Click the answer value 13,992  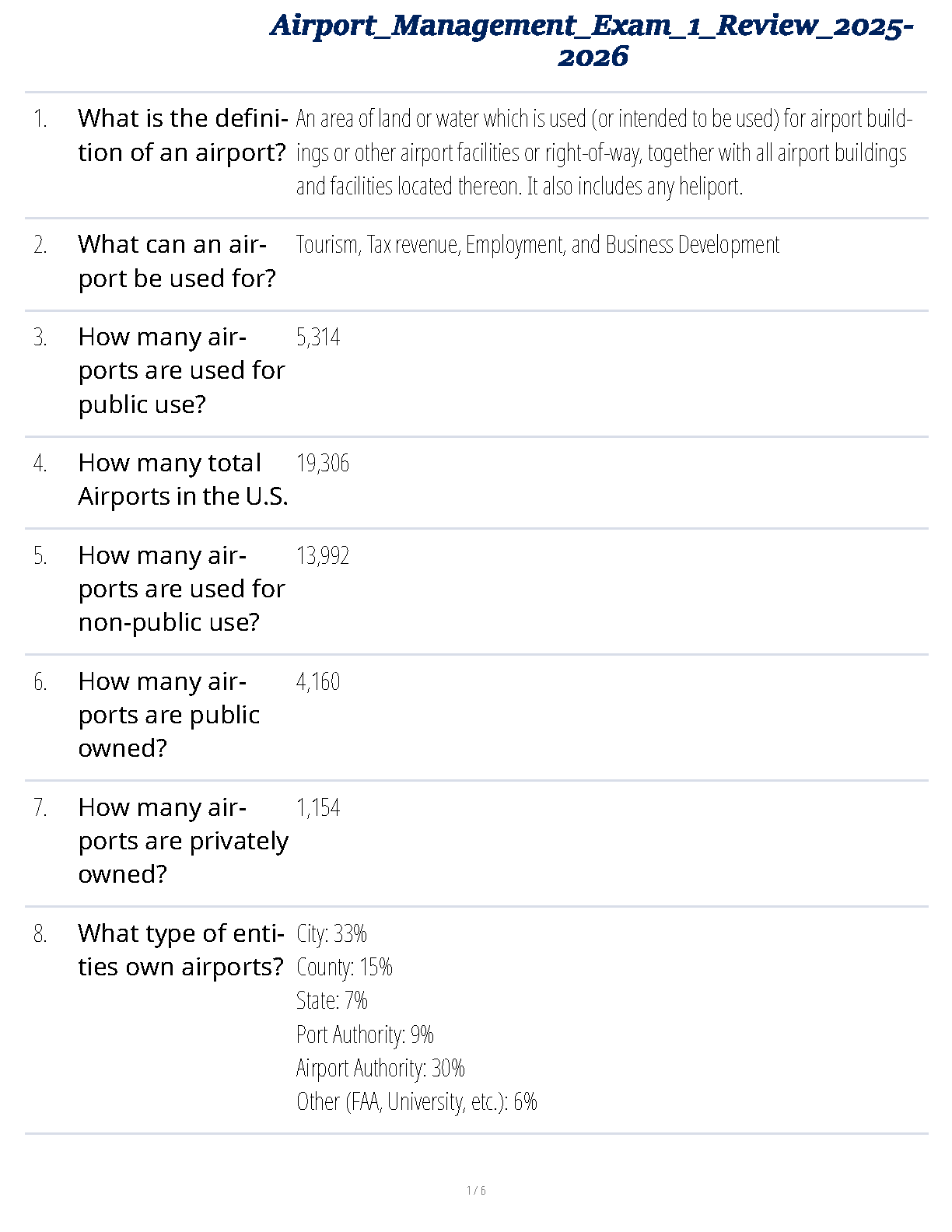(x=323, y=556)
